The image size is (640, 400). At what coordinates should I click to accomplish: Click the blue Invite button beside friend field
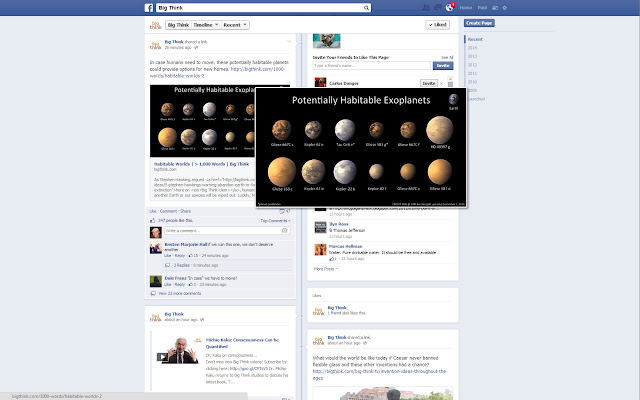pyautogui.click(x=443, y=66)
